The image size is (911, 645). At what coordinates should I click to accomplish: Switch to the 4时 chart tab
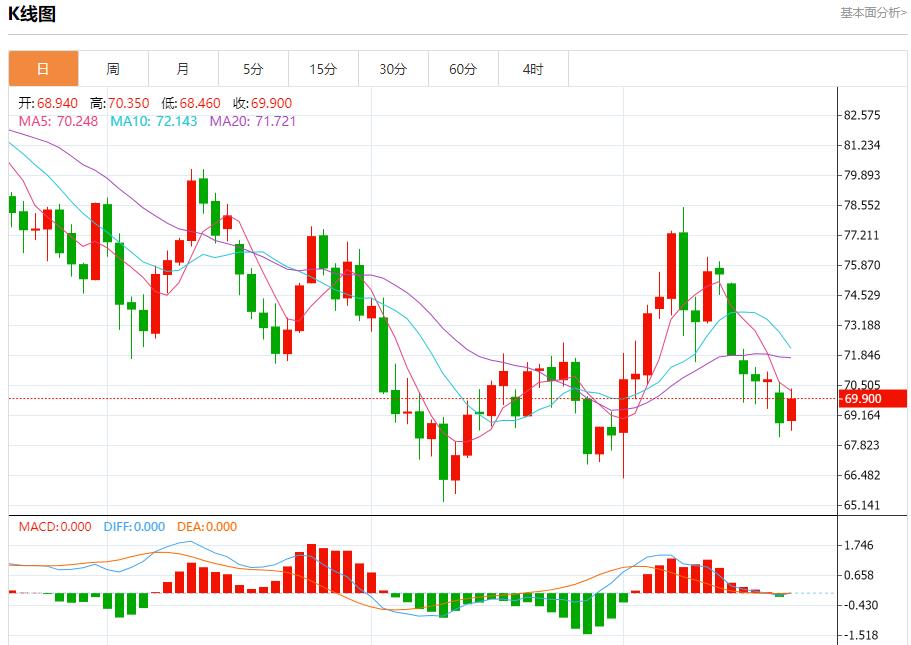click(533, 69)
